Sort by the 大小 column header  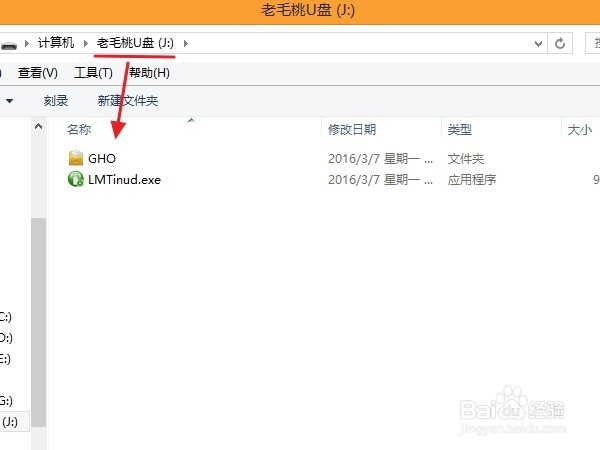pyautogui.click(x=580, y=129)
